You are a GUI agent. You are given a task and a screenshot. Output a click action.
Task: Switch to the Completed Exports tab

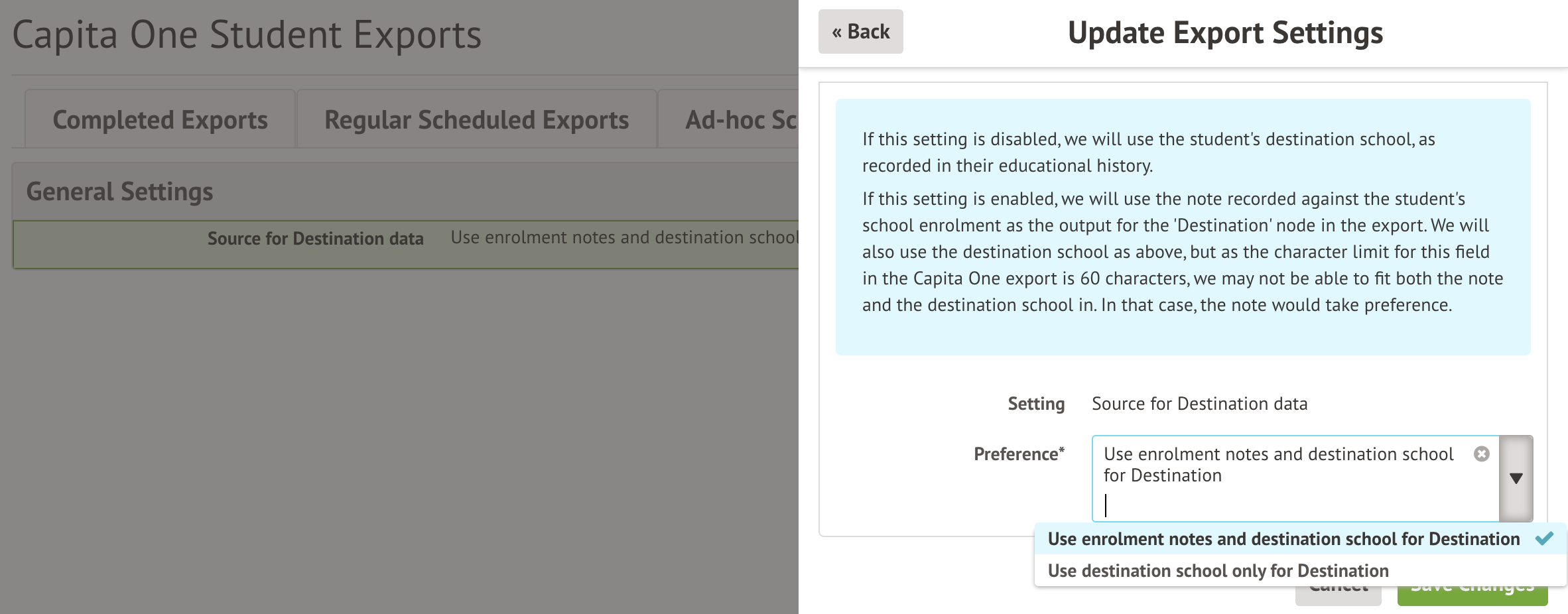[x=160, y=120]
